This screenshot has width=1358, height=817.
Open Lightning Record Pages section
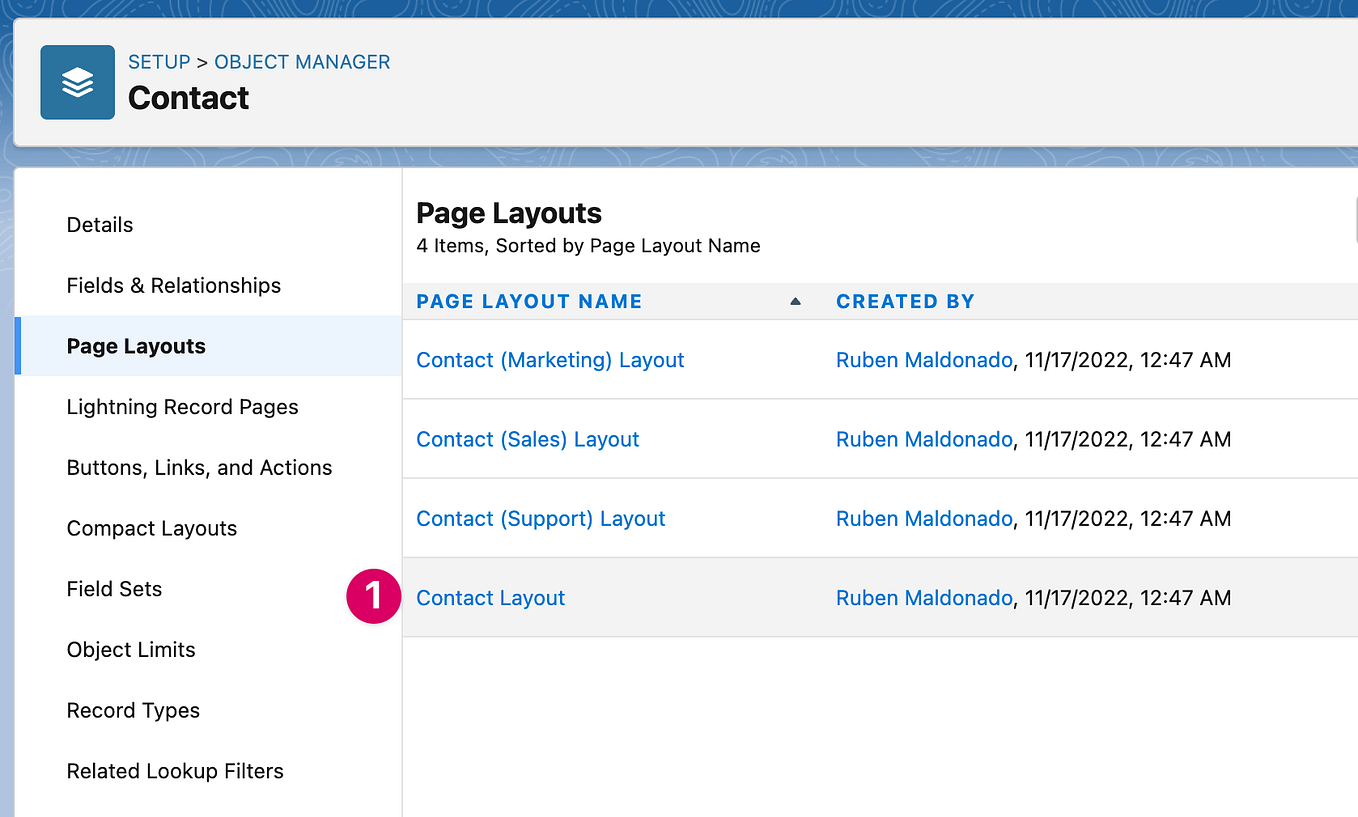(x=182, y=406)
